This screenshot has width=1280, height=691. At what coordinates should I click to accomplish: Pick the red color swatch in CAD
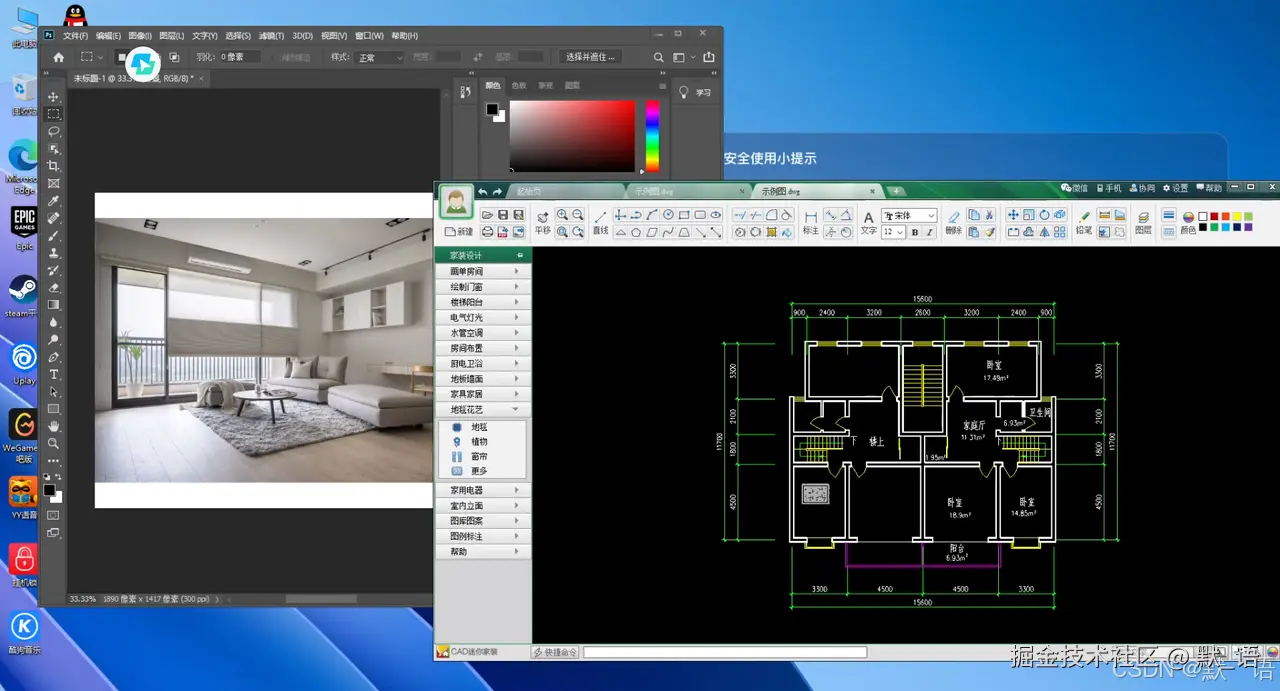[1214, 216]
